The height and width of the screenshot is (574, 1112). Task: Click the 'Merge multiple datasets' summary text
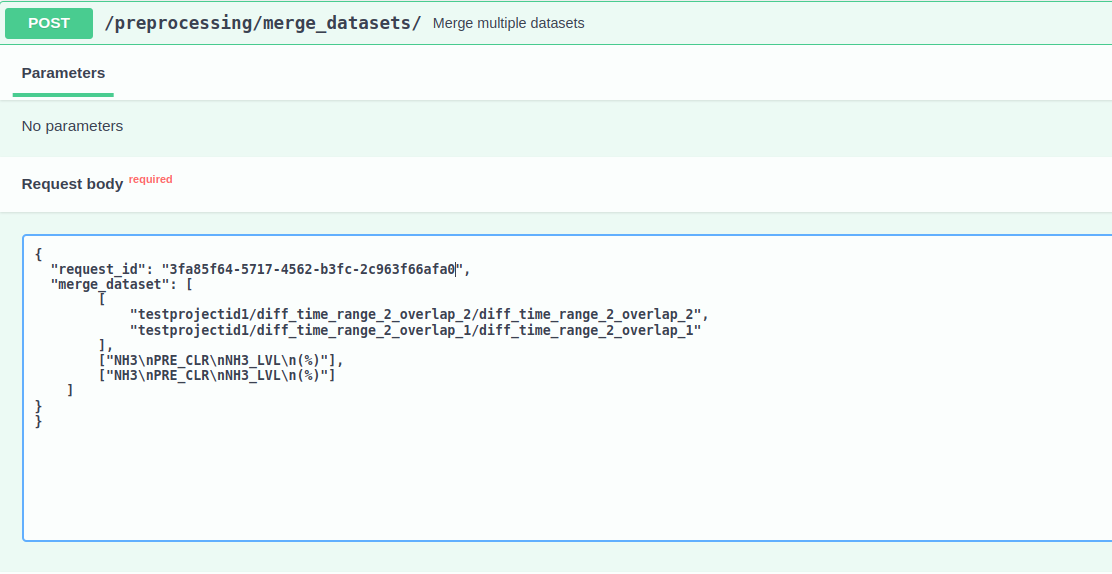(x=508, y=23)
